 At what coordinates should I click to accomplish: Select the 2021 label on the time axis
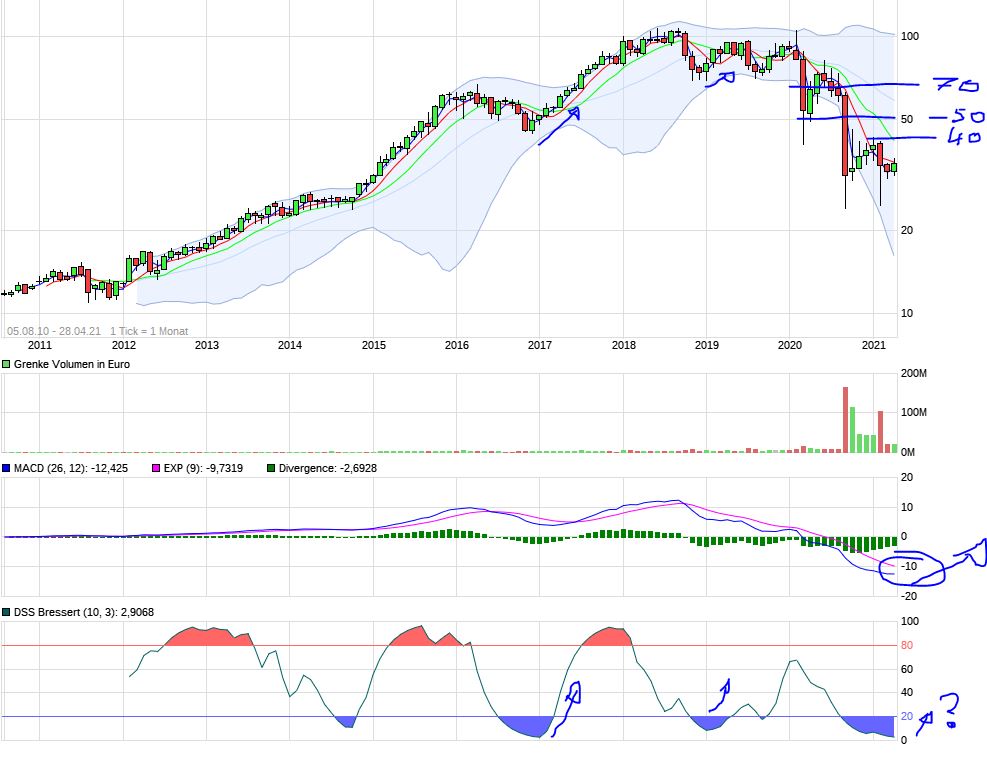875,345
